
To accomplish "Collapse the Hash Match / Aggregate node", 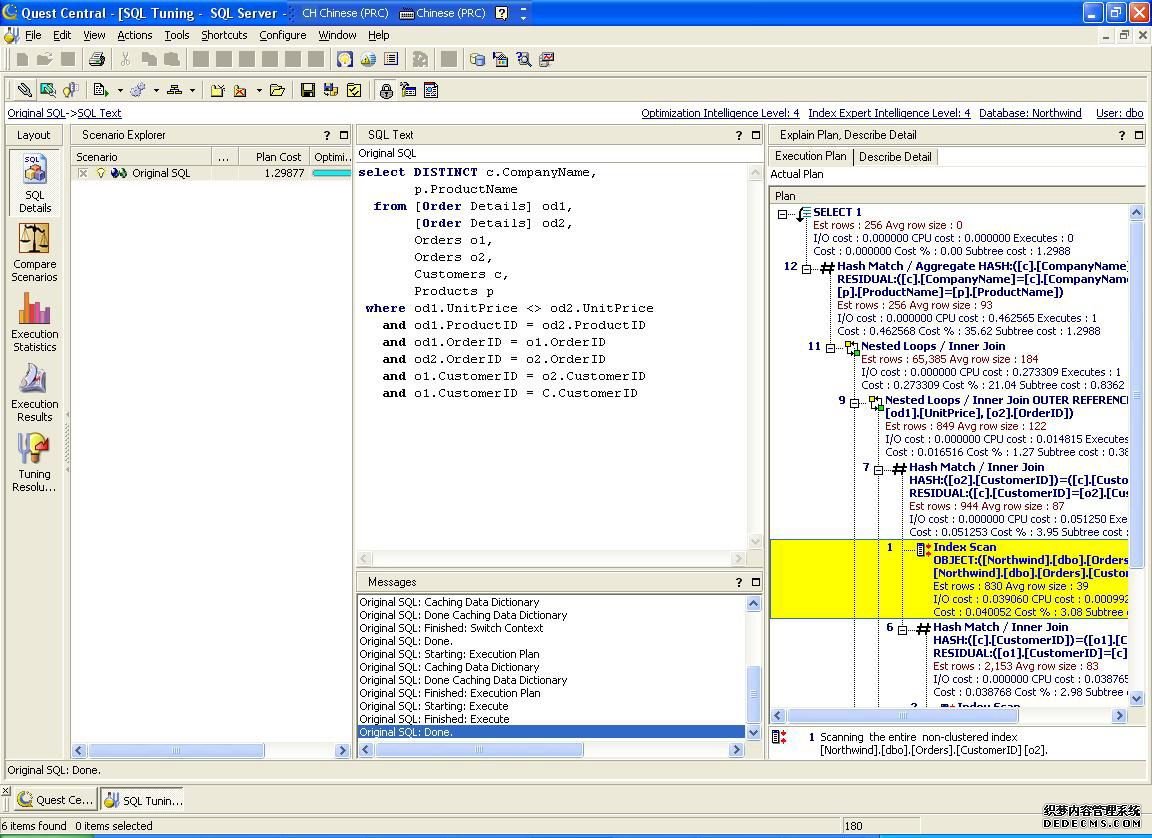I will point(807,268).
